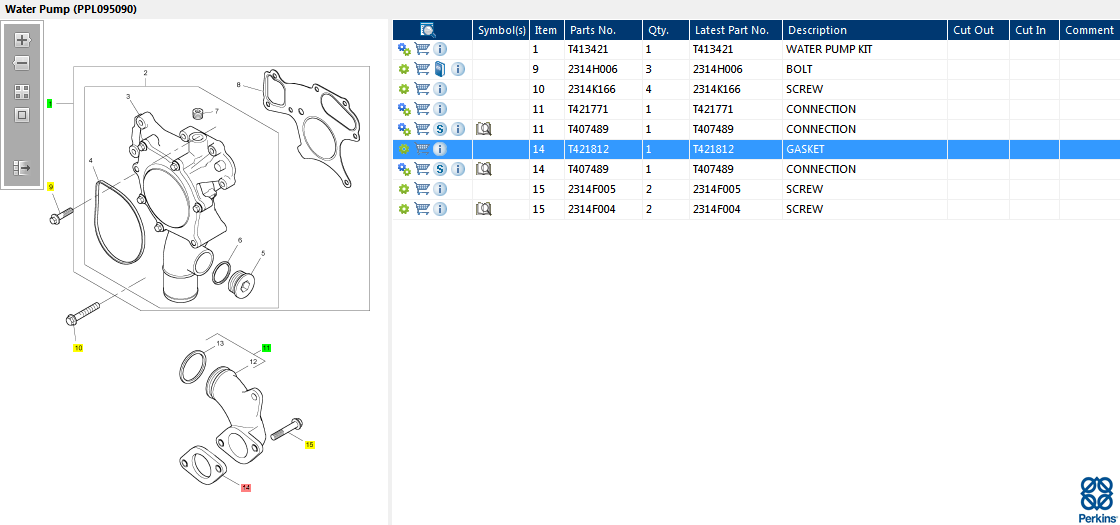This screenshot has width=1120, height=525.
Task: Click part number T421771 in Parts No. column
Action: pos(590,109)
